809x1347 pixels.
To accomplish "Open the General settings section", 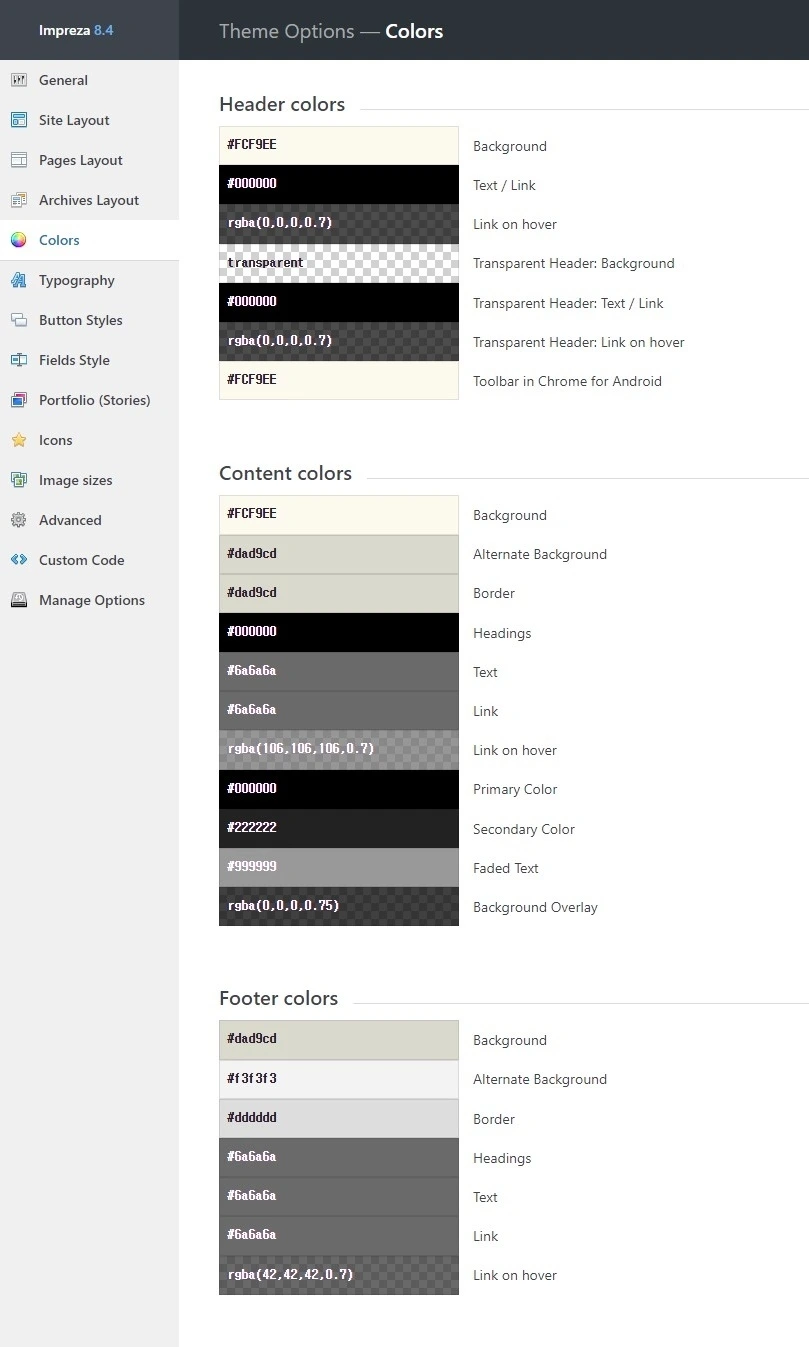I will [x=89, y=80].
